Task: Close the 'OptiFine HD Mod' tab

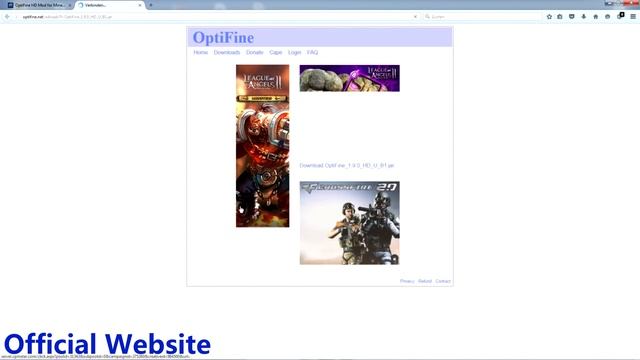Action: click(x=70, y=5)
